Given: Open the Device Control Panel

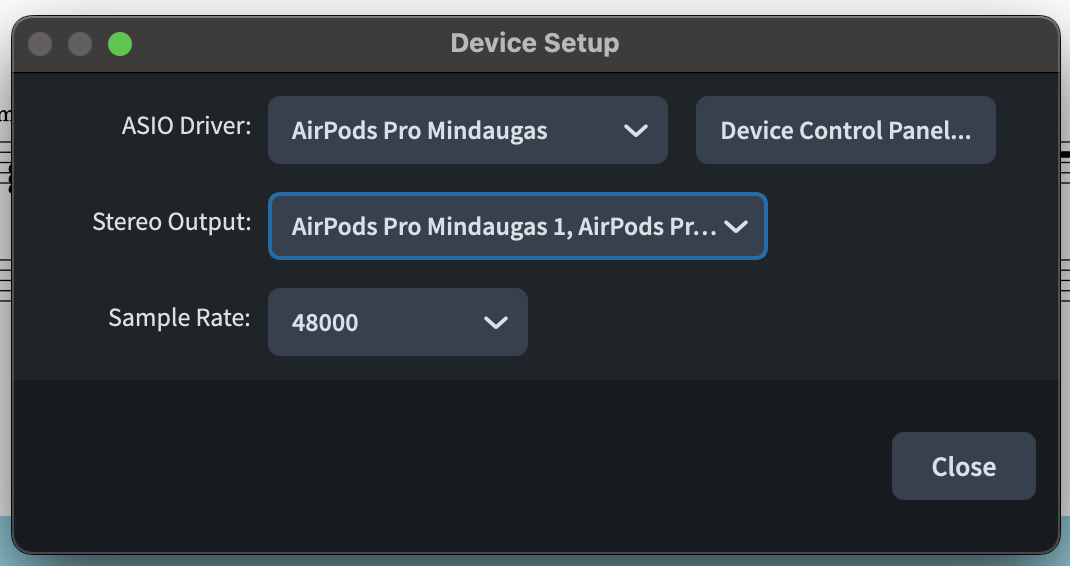Looking at the screenshot, I should pyautogui.click(x=845, y=130).
